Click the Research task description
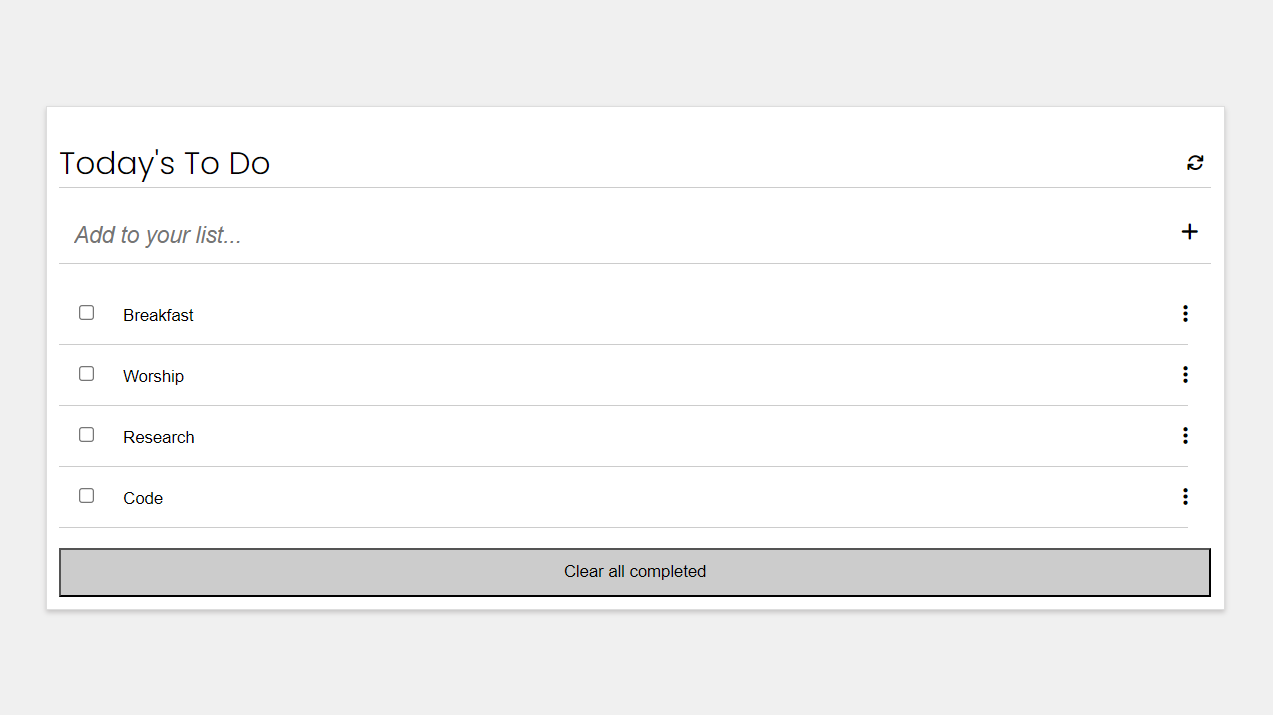The height and width of the screenshot is (715, 1273). [158, 437]
